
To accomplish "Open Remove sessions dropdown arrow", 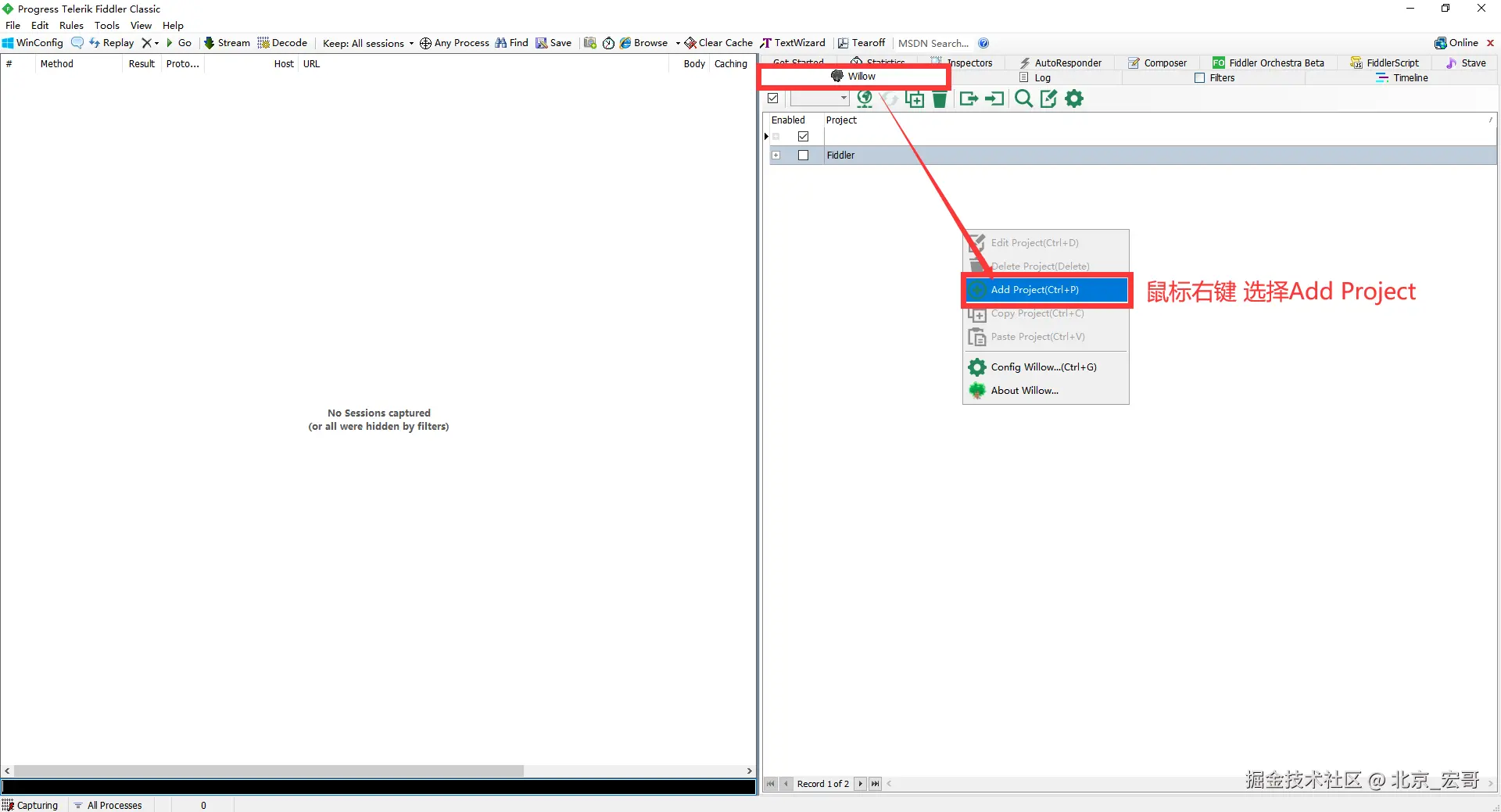I will (x=156, y=43).
